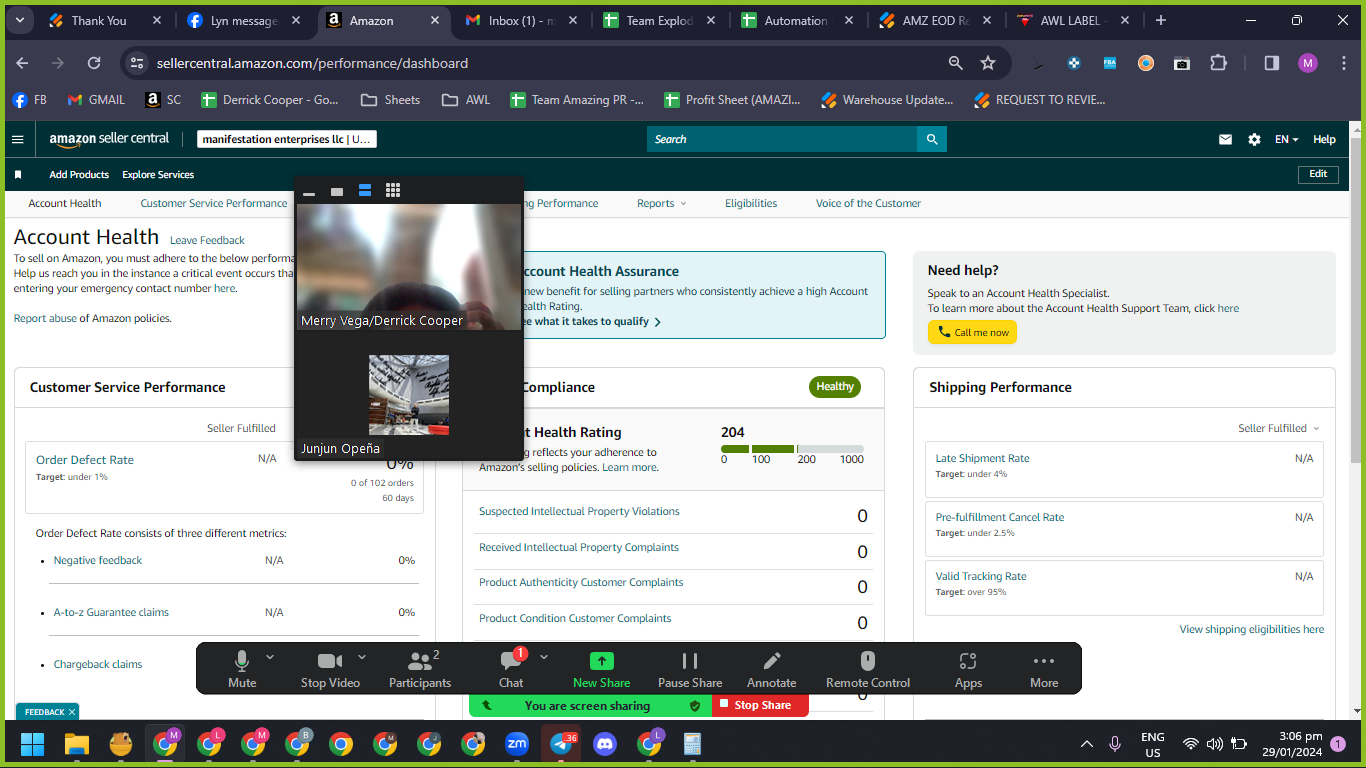Open the Windows Start menu
Viewport: 1366px width, 768px height.
coord(33,744)
